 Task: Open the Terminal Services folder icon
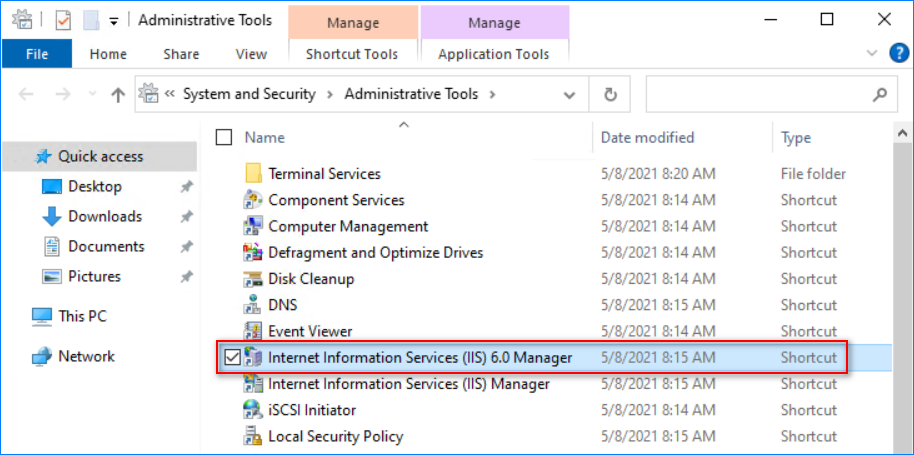pyautogui.click(x=253, y=174)
